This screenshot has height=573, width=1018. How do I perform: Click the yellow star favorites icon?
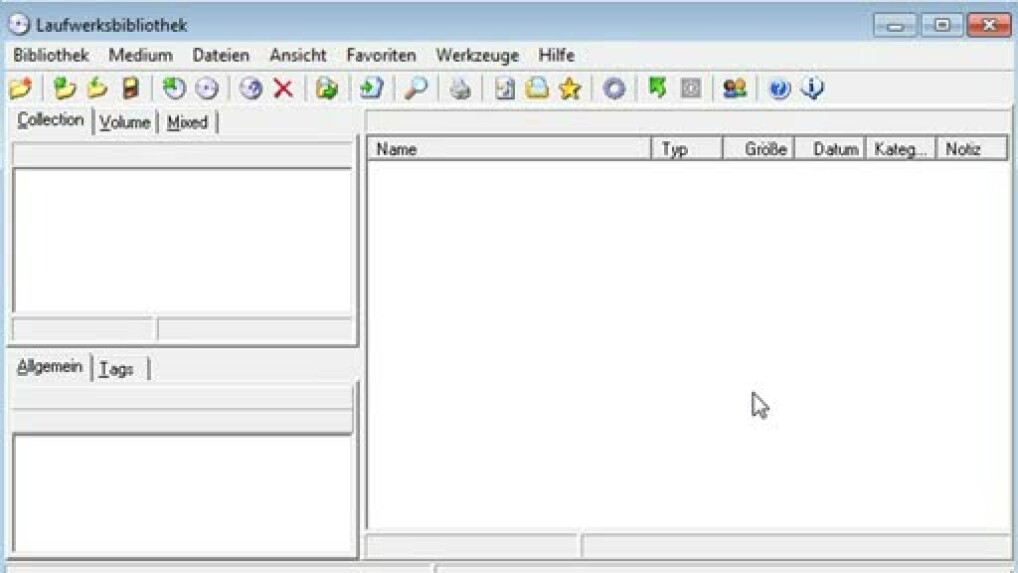point(570,89)
